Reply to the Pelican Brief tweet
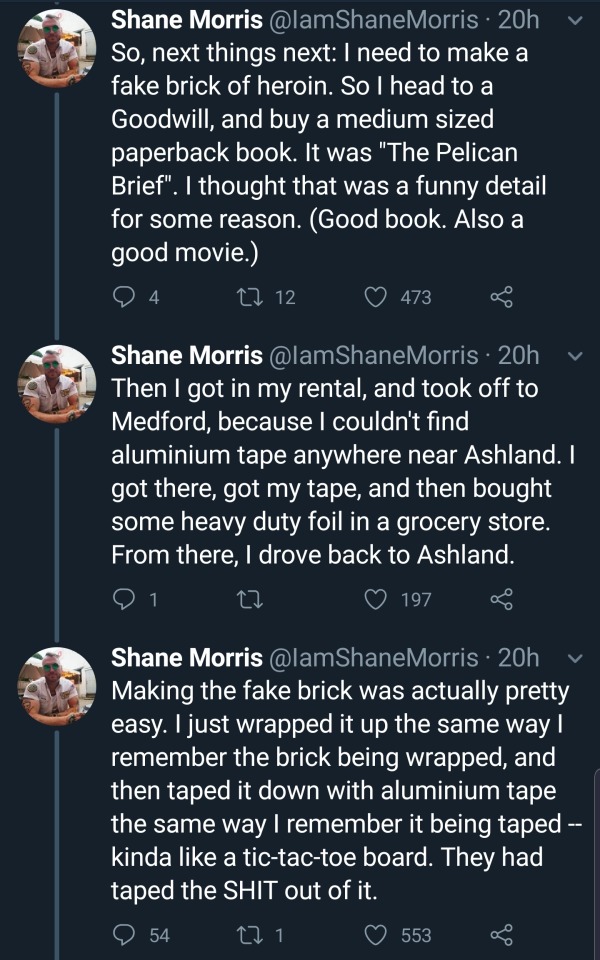 pos(125,296)
